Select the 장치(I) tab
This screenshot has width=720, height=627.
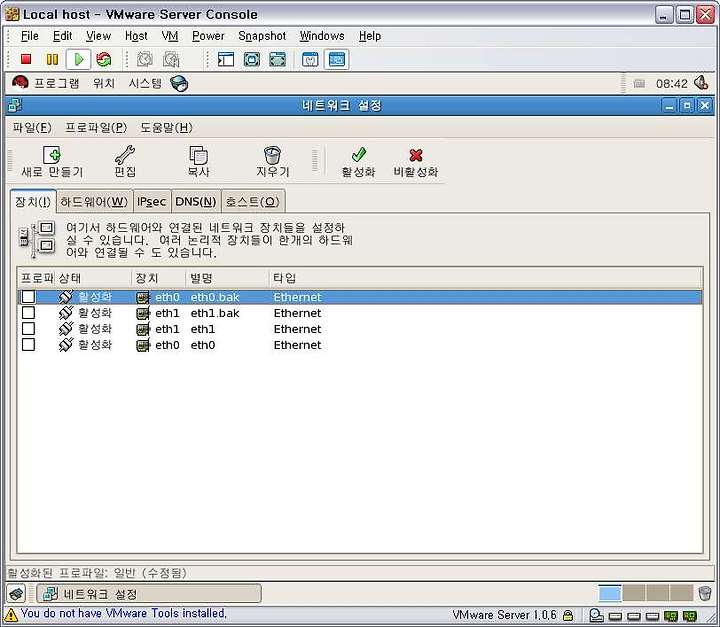(x=33, y=202)
